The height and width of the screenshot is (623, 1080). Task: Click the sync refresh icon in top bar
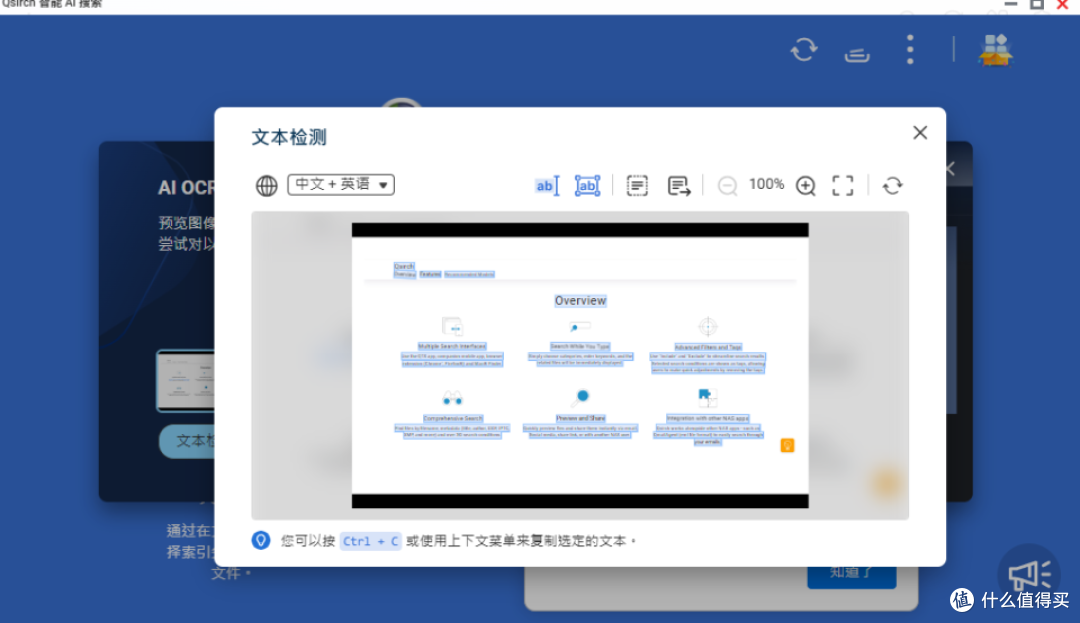804,50
